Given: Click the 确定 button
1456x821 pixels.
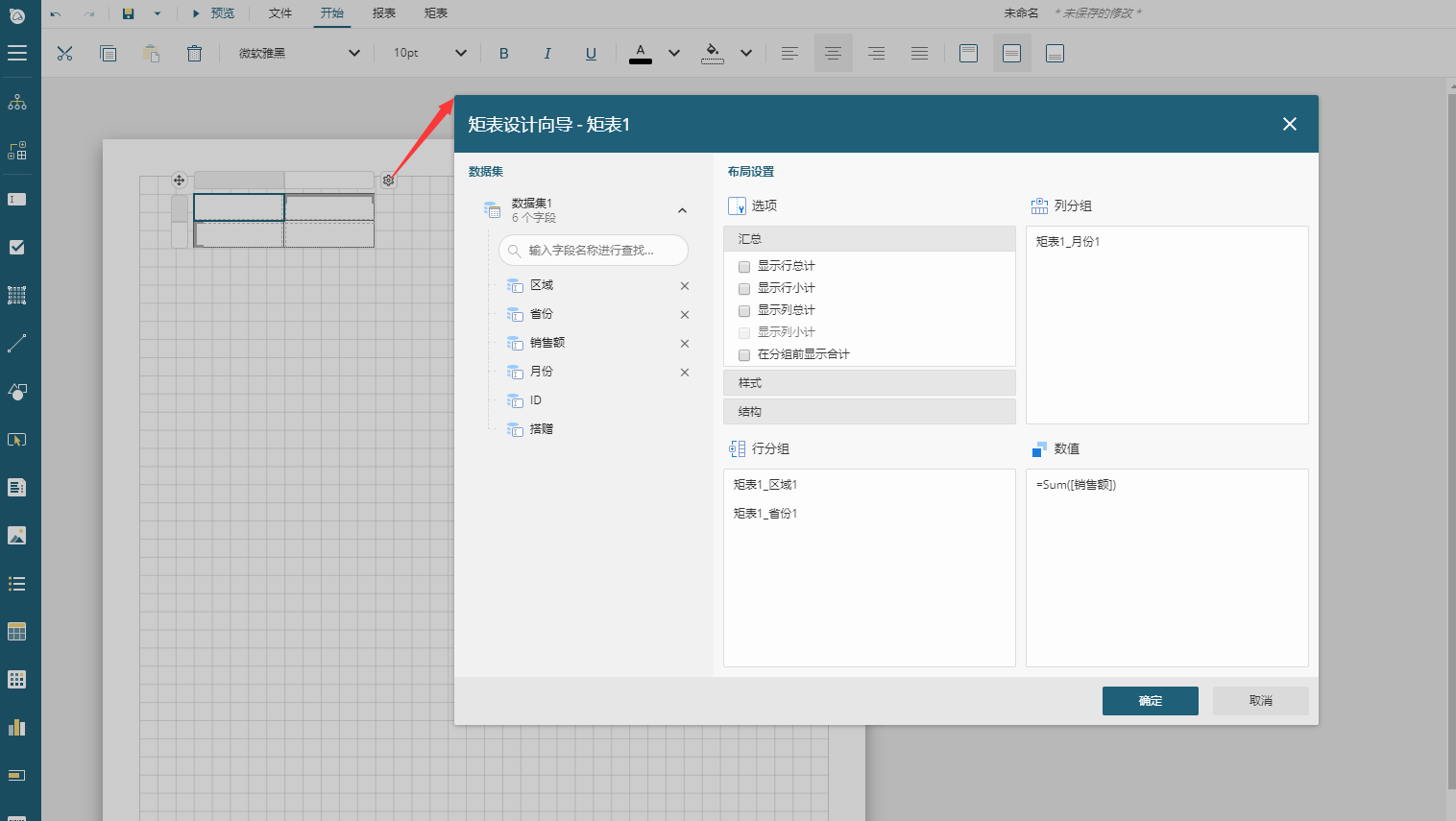Looking at the screenshot, I should pyautogui.click(x=1151, y=701).
